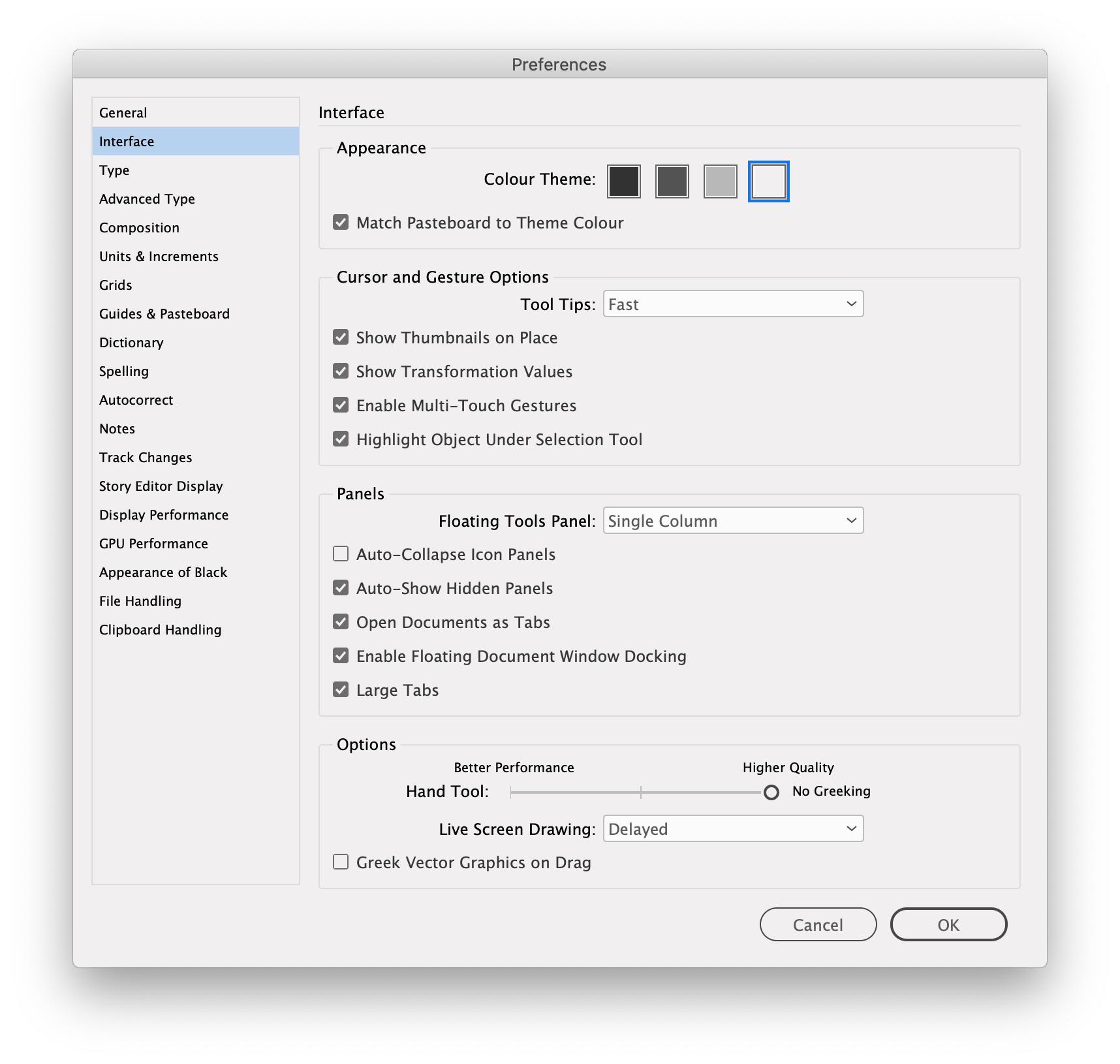Viewport: 1120px width, 1064px height.
Task: Toggle Enable Multi-Touch Gestures
Action: pos(340,405)
